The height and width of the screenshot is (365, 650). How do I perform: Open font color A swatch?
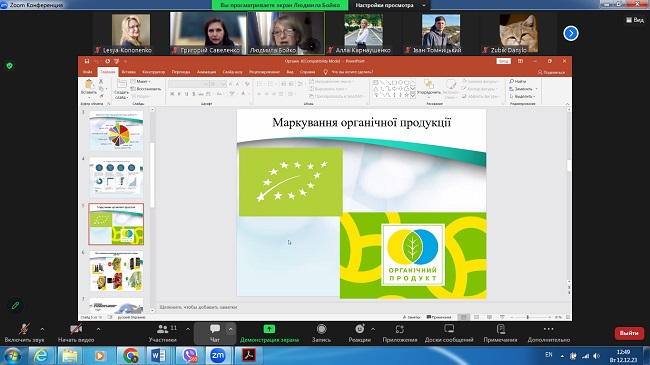click(244, 94)
